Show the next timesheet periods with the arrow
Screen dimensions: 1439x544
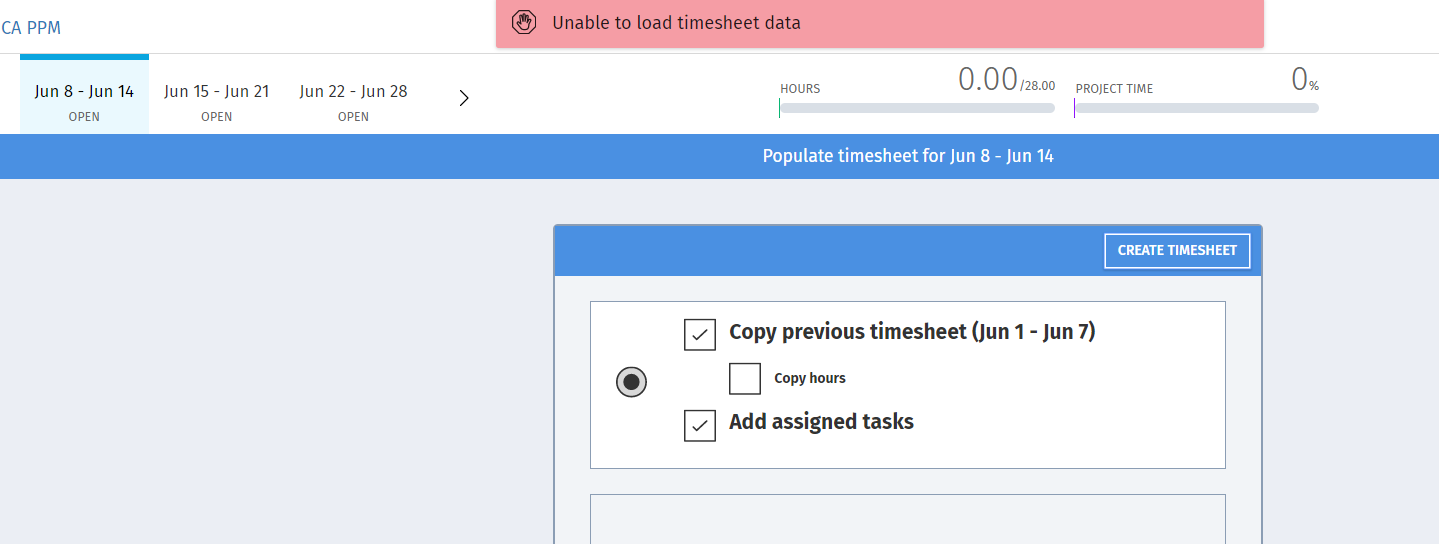pos(464,98)
